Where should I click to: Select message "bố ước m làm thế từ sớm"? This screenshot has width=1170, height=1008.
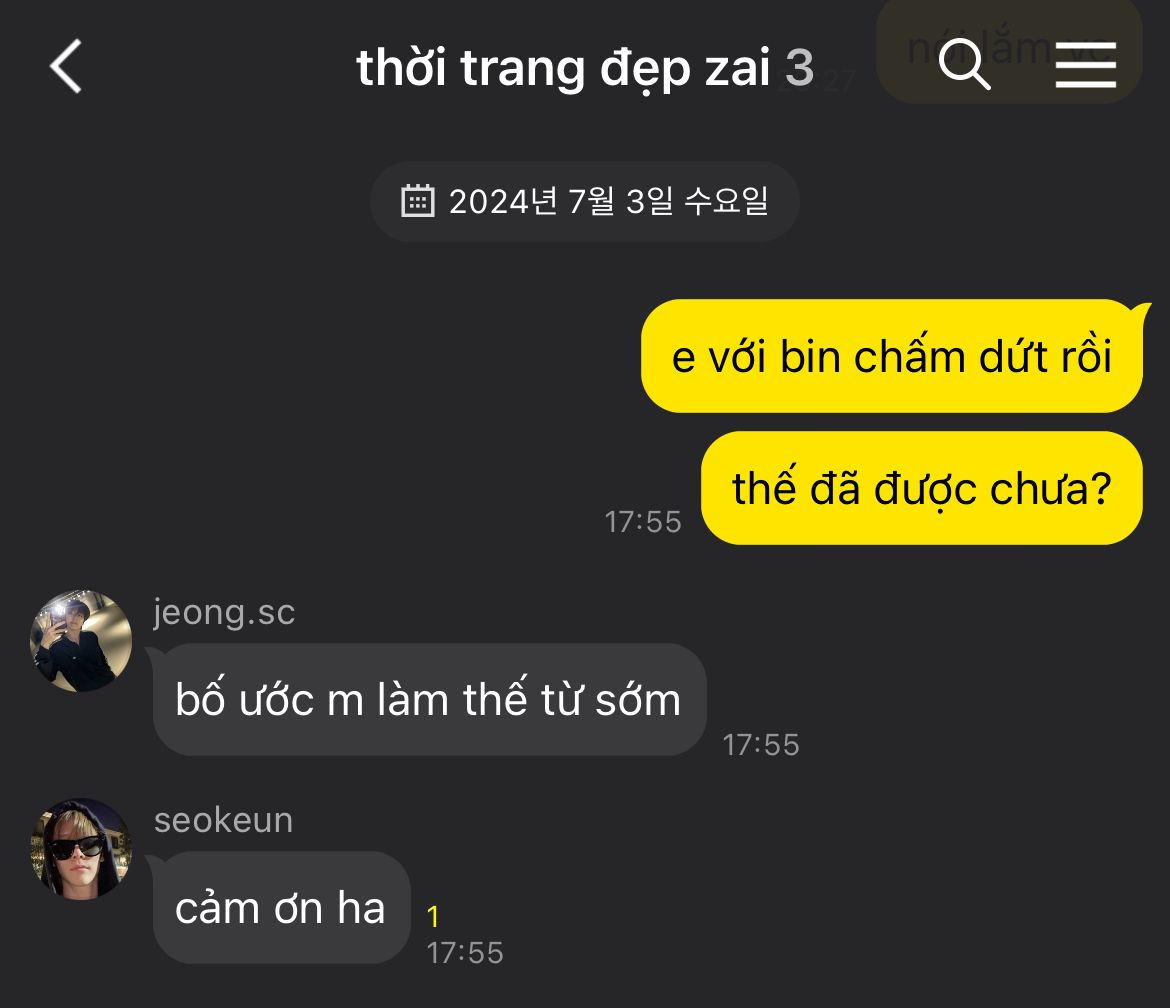[429, 700]
